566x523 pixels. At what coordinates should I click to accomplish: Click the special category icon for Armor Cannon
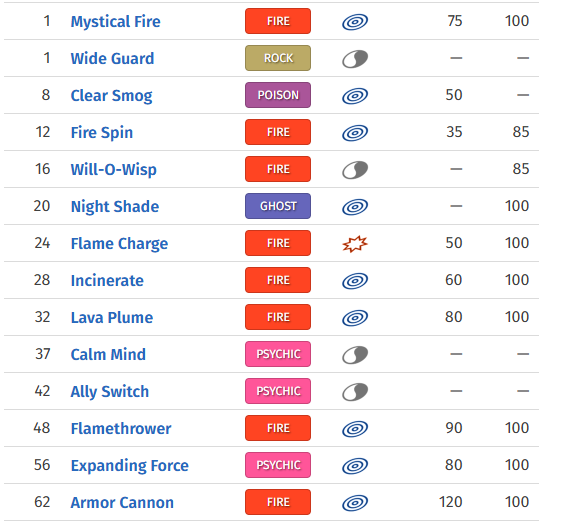click(x=355, y=503)
